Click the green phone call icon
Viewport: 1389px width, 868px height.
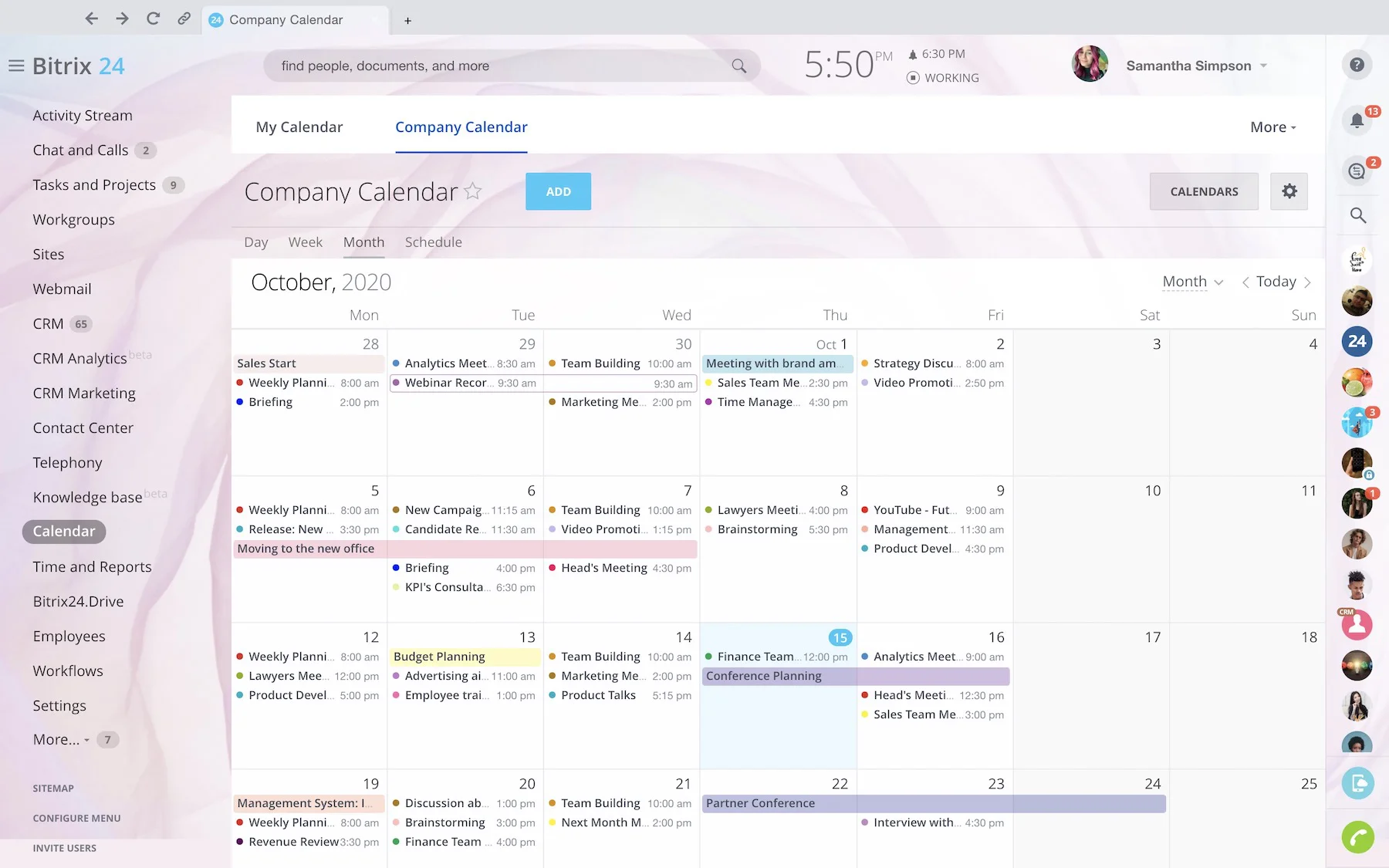pyautogui.click(x=1357, y=837)
